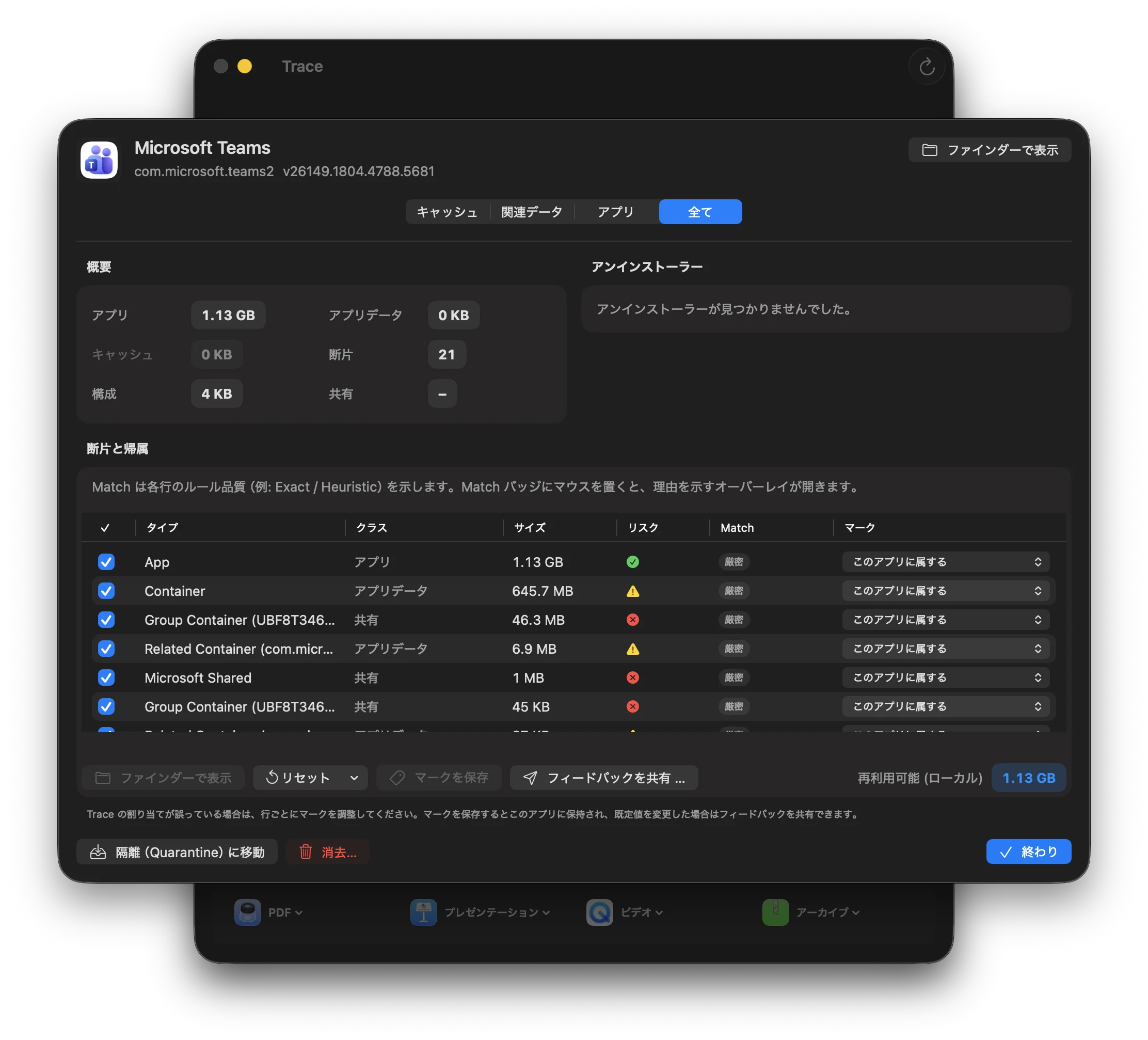The image size is (1148, 1040).
Task: Switch to the 関連データ tab
Action: point(532,212)
